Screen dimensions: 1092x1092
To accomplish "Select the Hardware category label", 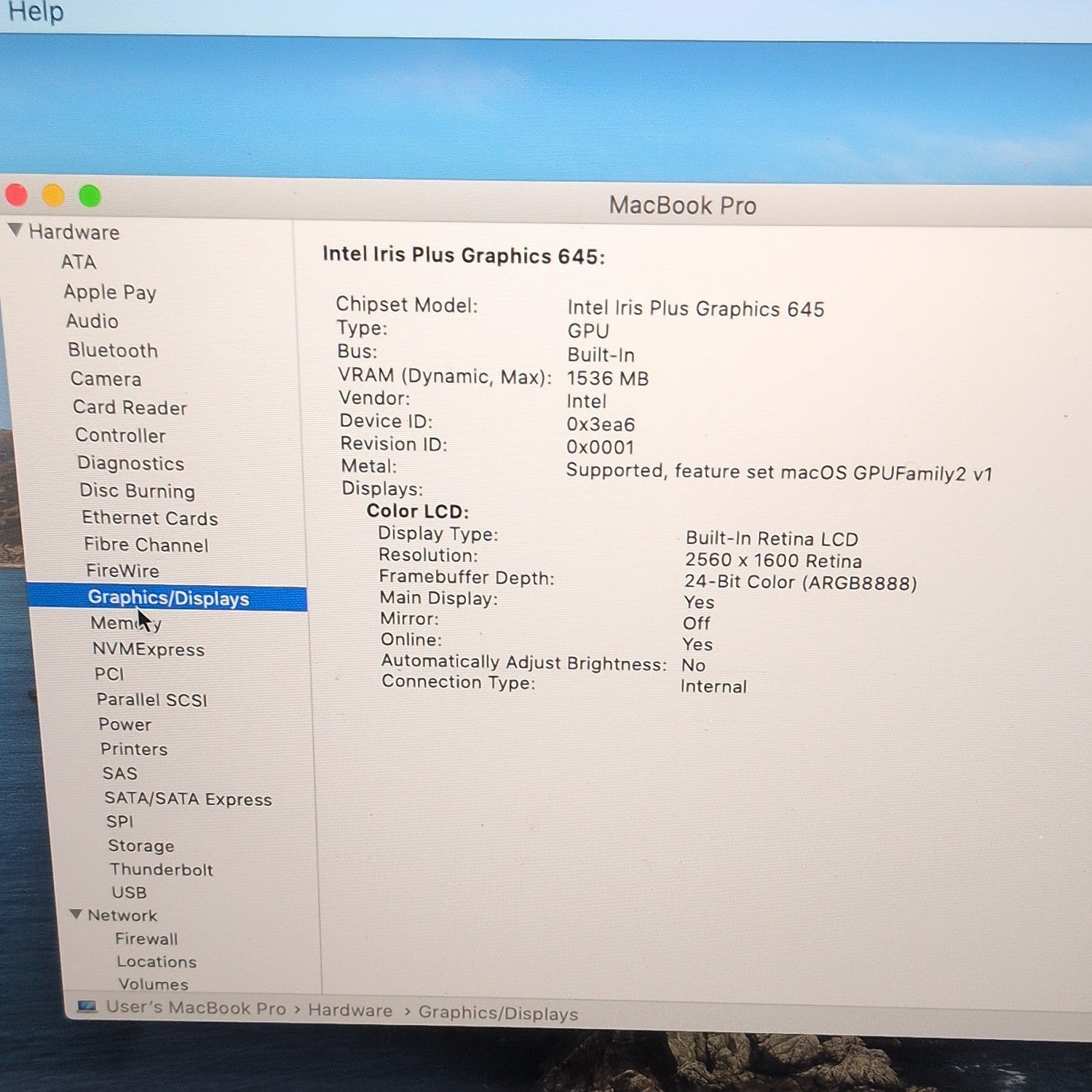I will coord(74,232).
